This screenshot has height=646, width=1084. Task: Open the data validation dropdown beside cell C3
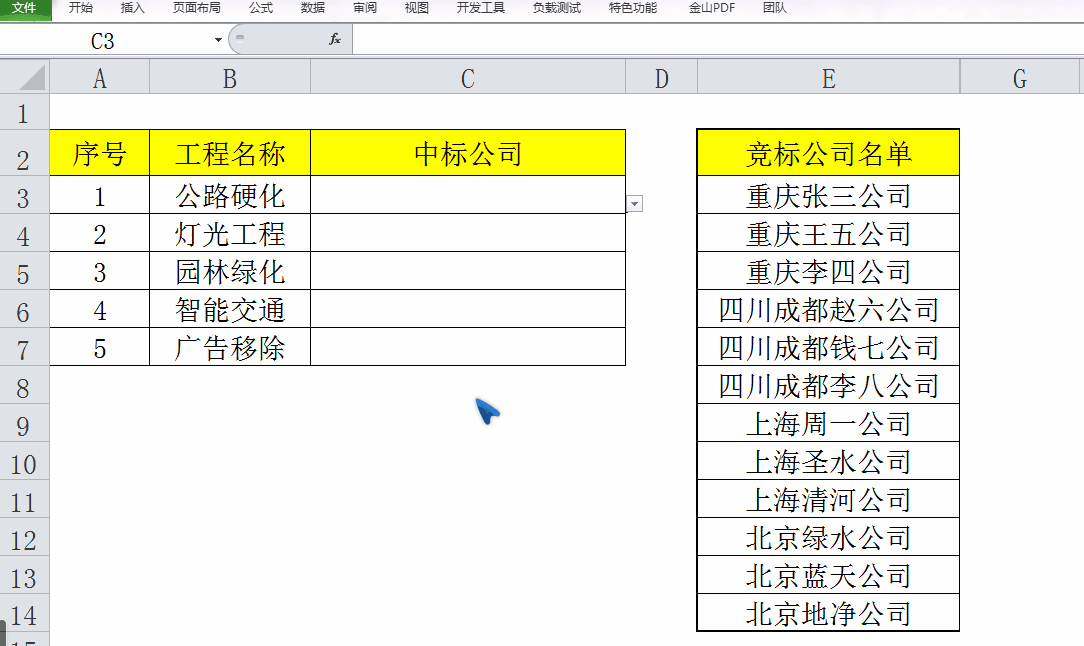coord(634,203)
